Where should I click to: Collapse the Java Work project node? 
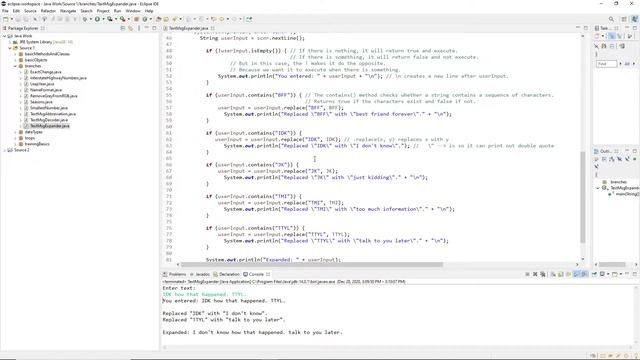point(4,36)
